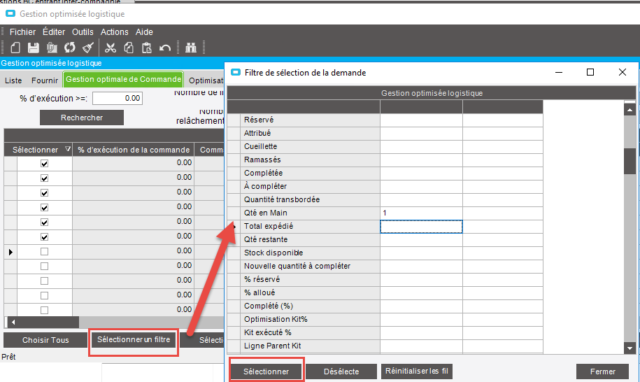Viewport: 640px width, 382px height.
Task: Click the Qté en Main value cell
Action: [421, 213]
